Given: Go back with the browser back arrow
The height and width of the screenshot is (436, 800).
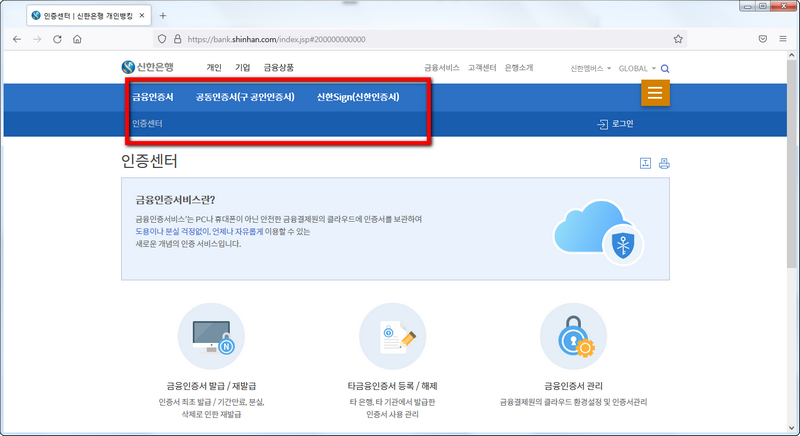Looking at the screenshot, I should pyautogui.click(x=17, y=39).
